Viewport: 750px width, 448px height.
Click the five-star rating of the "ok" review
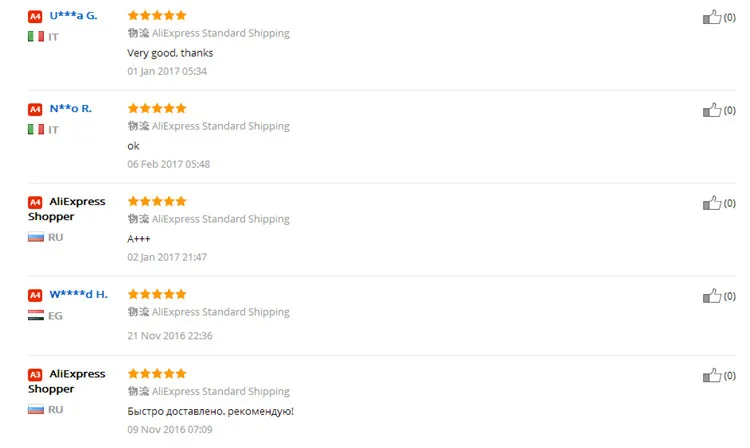(x=157, y=108)
